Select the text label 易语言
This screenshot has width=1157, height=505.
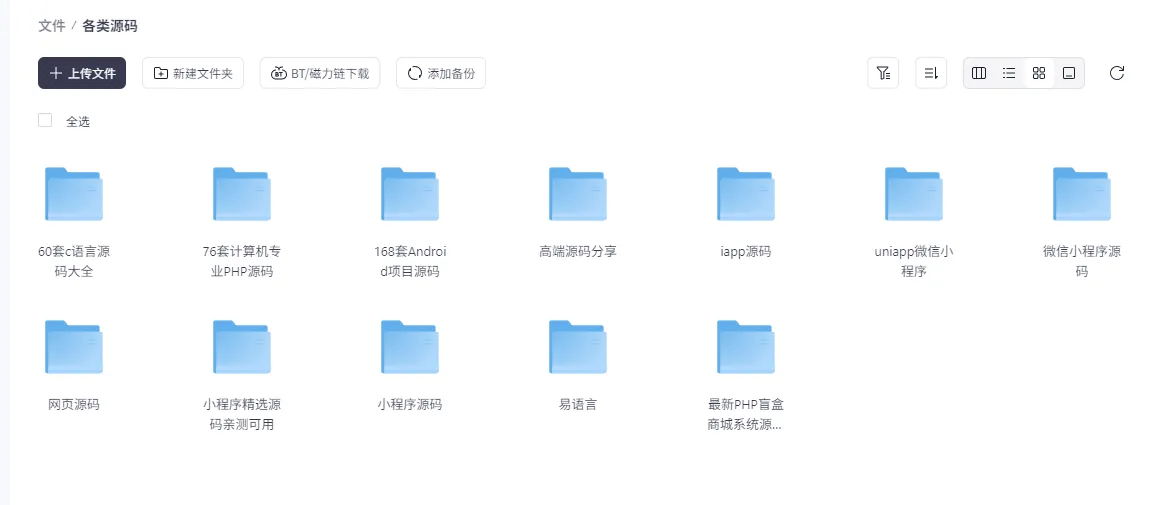pyautogui.click(x=578, y=404)
